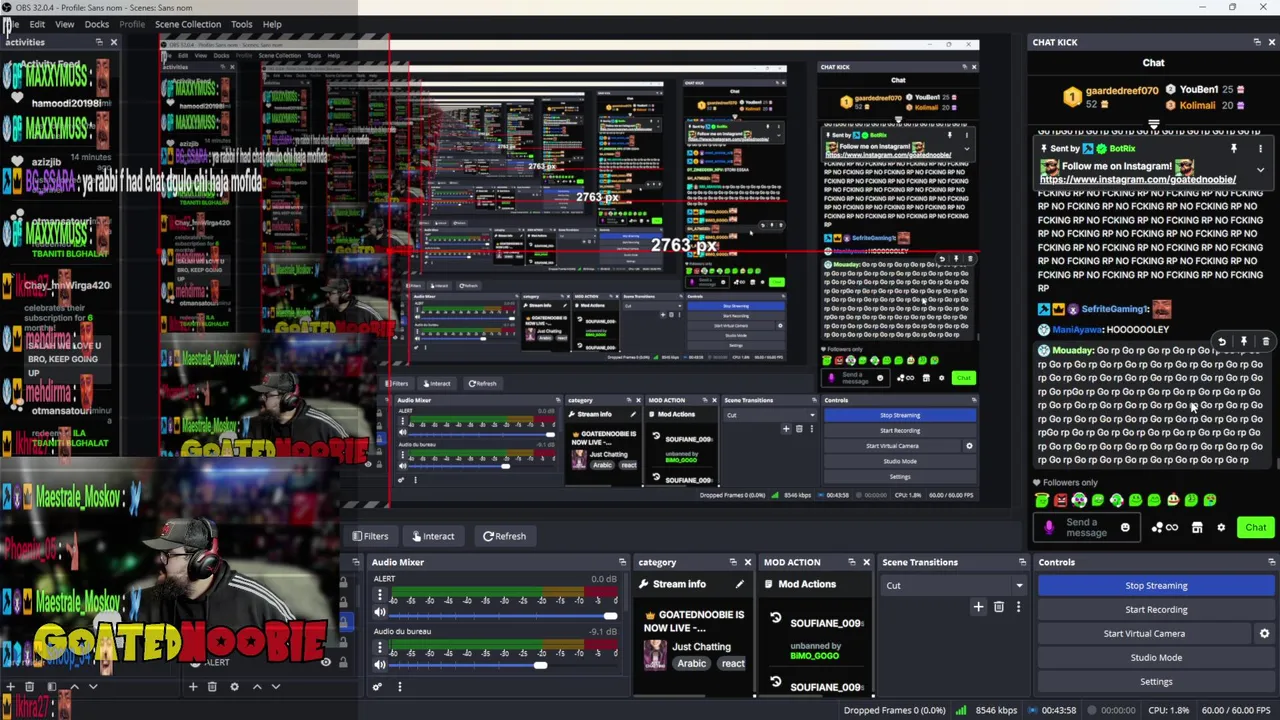
Task: Stop Streaming in the Controls dock
Action: tap(1156, 586)
